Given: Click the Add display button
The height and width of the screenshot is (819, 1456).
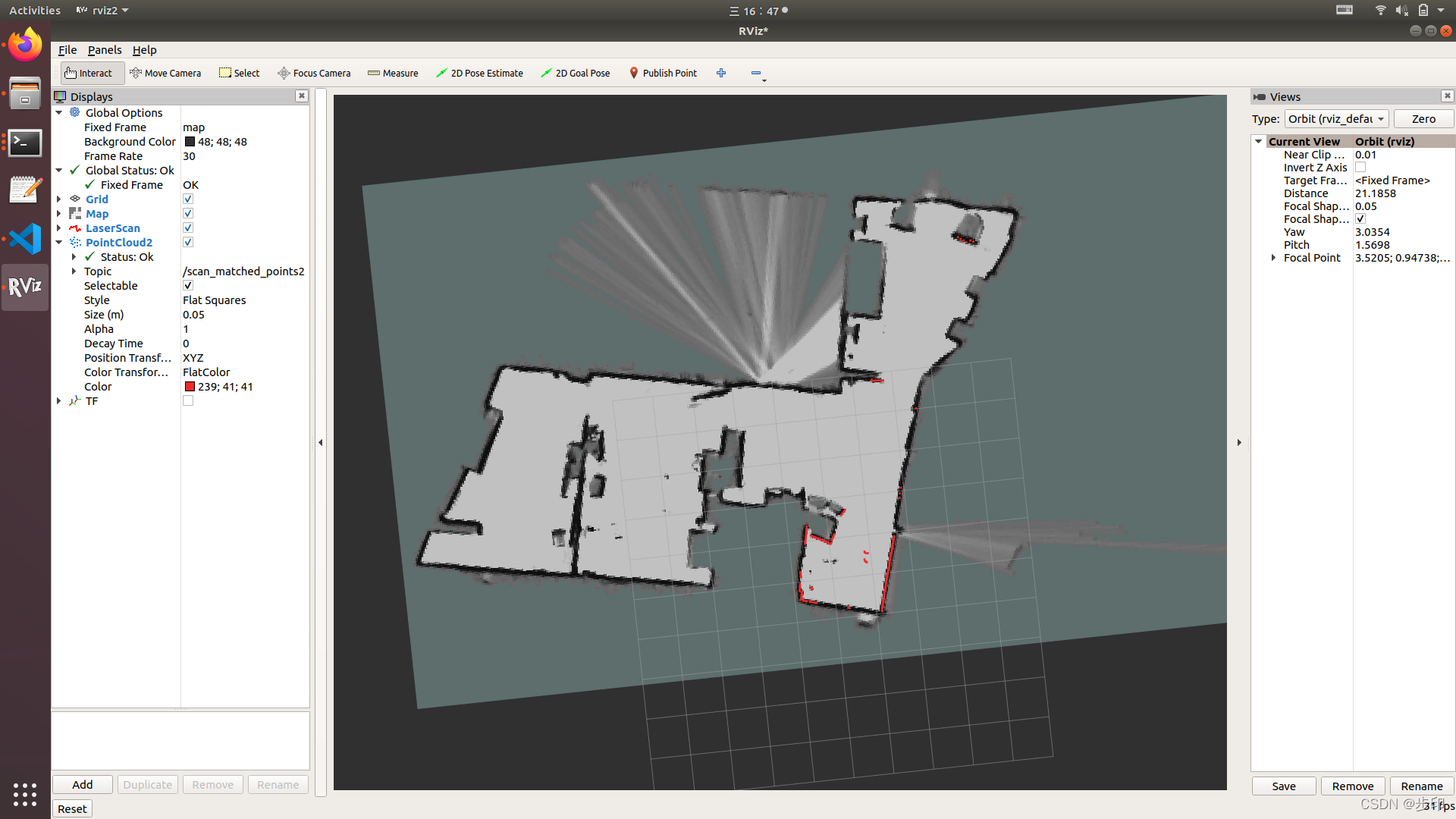Looking at the screenshot, I should (x=83, y=784).
